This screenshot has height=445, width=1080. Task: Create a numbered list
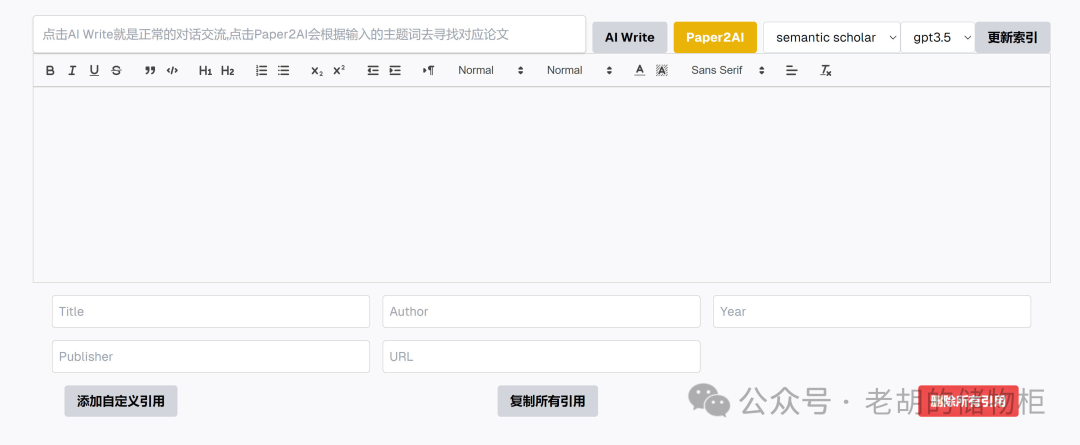[261, 70]
